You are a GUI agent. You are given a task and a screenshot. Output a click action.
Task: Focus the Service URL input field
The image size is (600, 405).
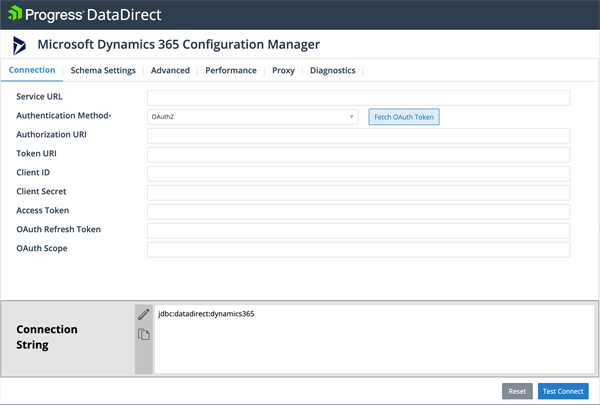pyautogui.click(x=358, y=98)
